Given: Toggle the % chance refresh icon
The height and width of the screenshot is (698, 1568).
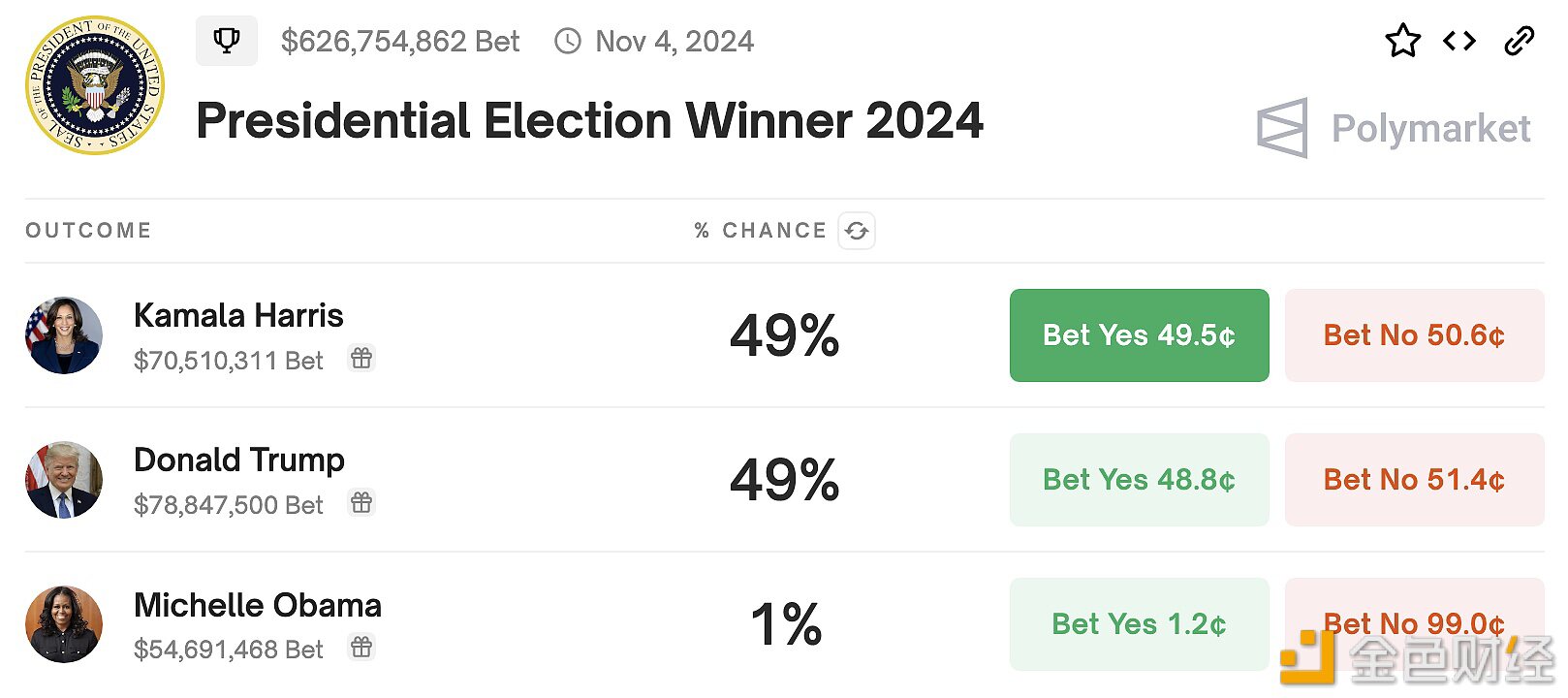Looking at the screenshot, I should (857, 231).
